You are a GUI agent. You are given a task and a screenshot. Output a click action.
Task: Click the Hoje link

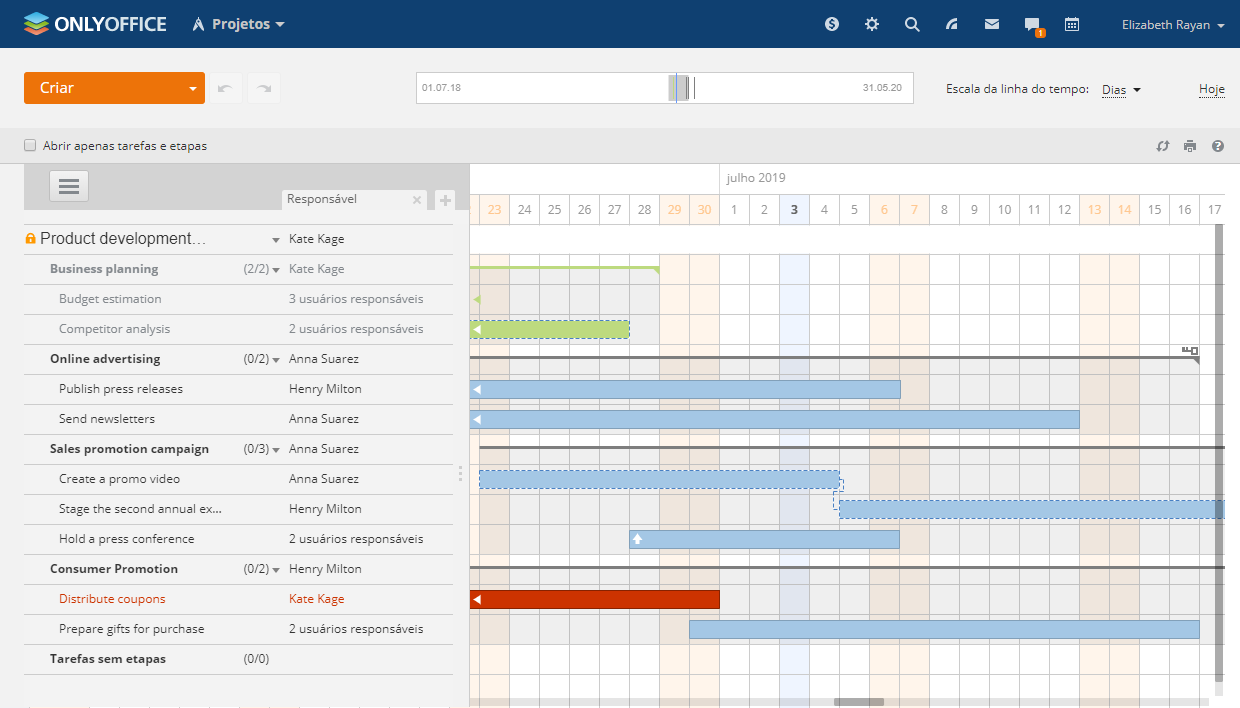(1211, 89)
